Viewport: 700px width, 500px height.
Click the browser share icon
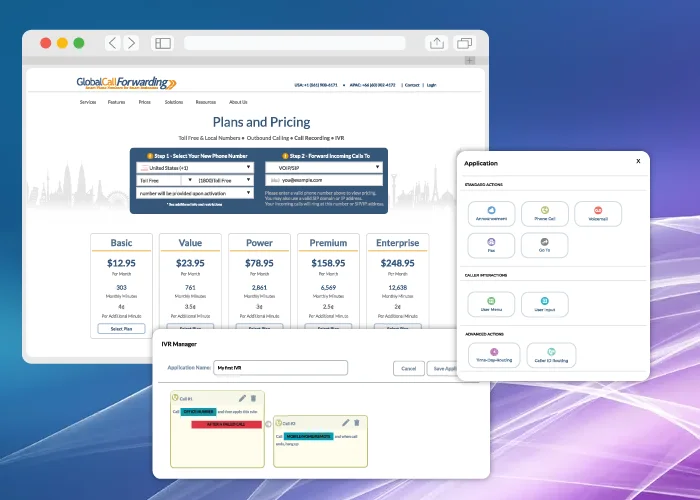[x=437, y=43]
